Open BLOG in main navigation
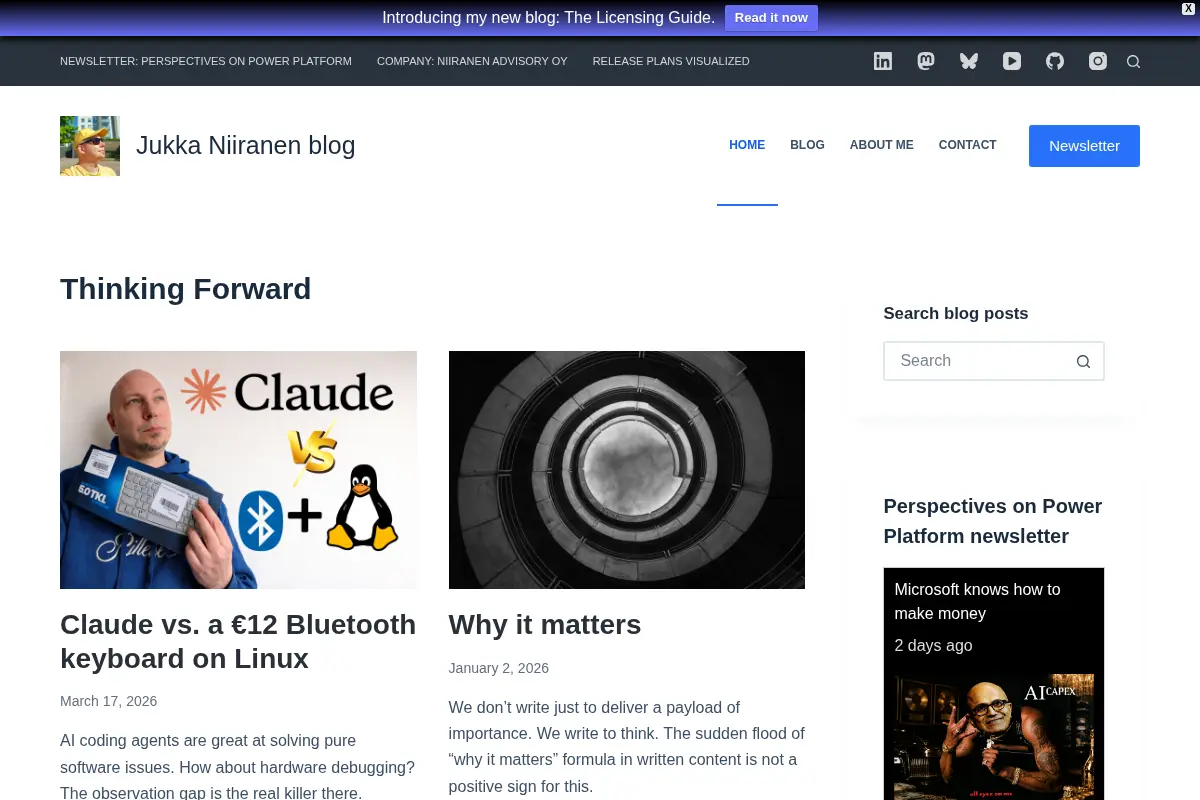The height and width of the screenshot is (800, 1200). click(807, 145)
